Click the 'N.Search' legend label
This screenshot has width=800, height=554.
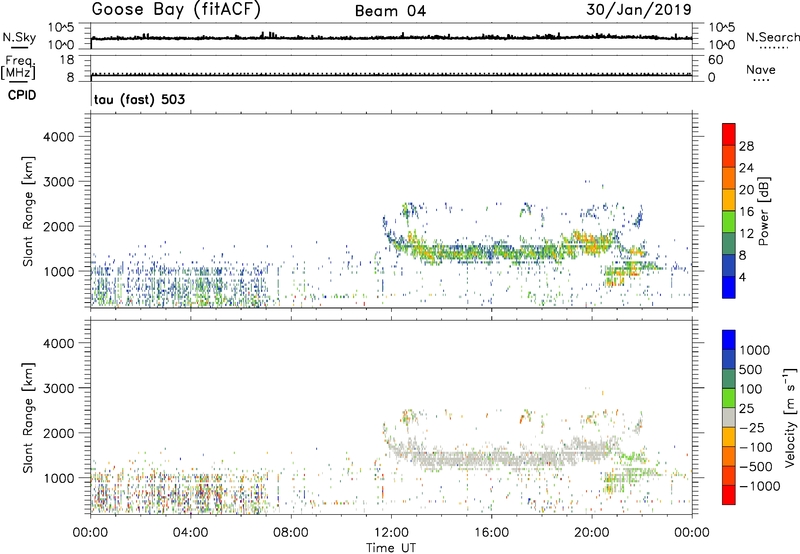(772, 37)
